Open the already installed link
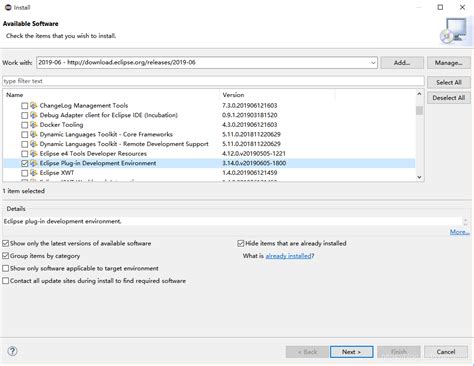 point(288,256)
